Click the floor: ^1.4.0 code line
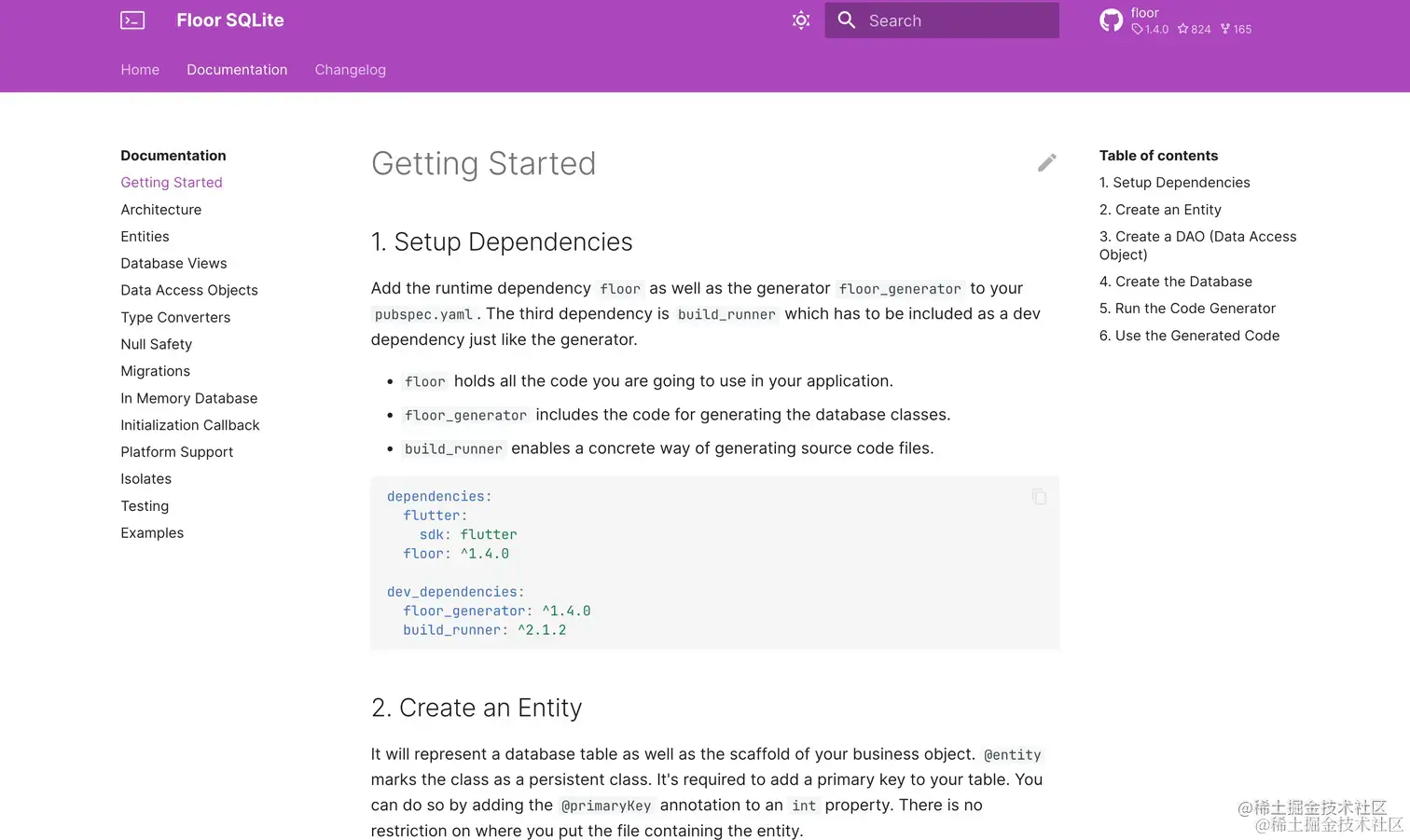Viewport: 1410px width, 840px height. pyautogui.click(x=456, y=554)
